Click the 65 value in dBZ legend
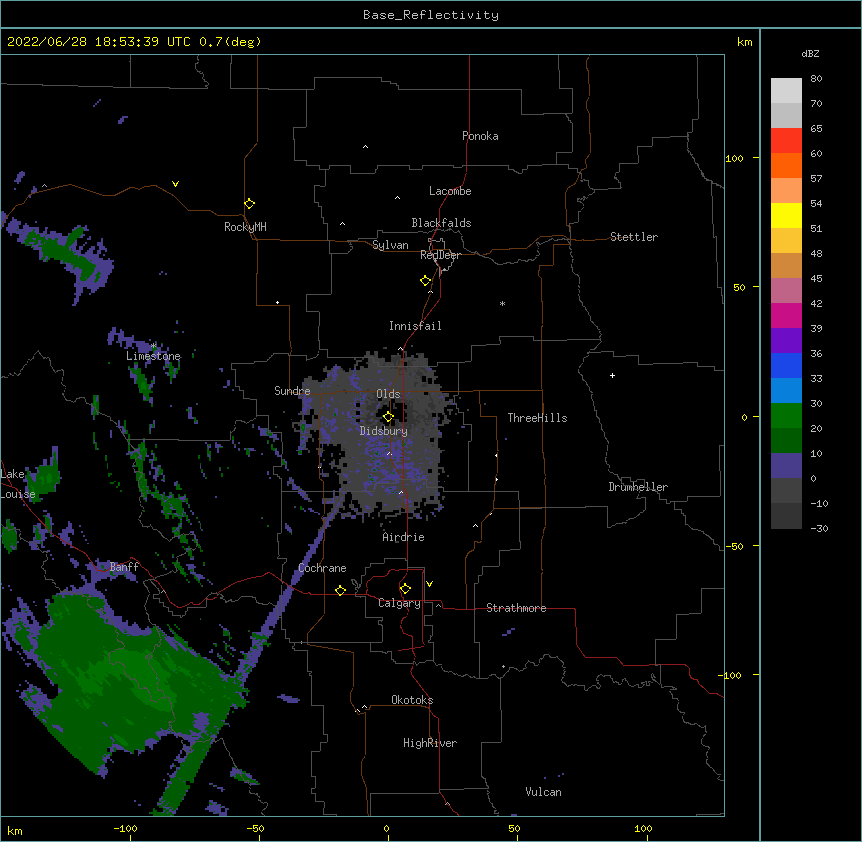 coord(816,128)
